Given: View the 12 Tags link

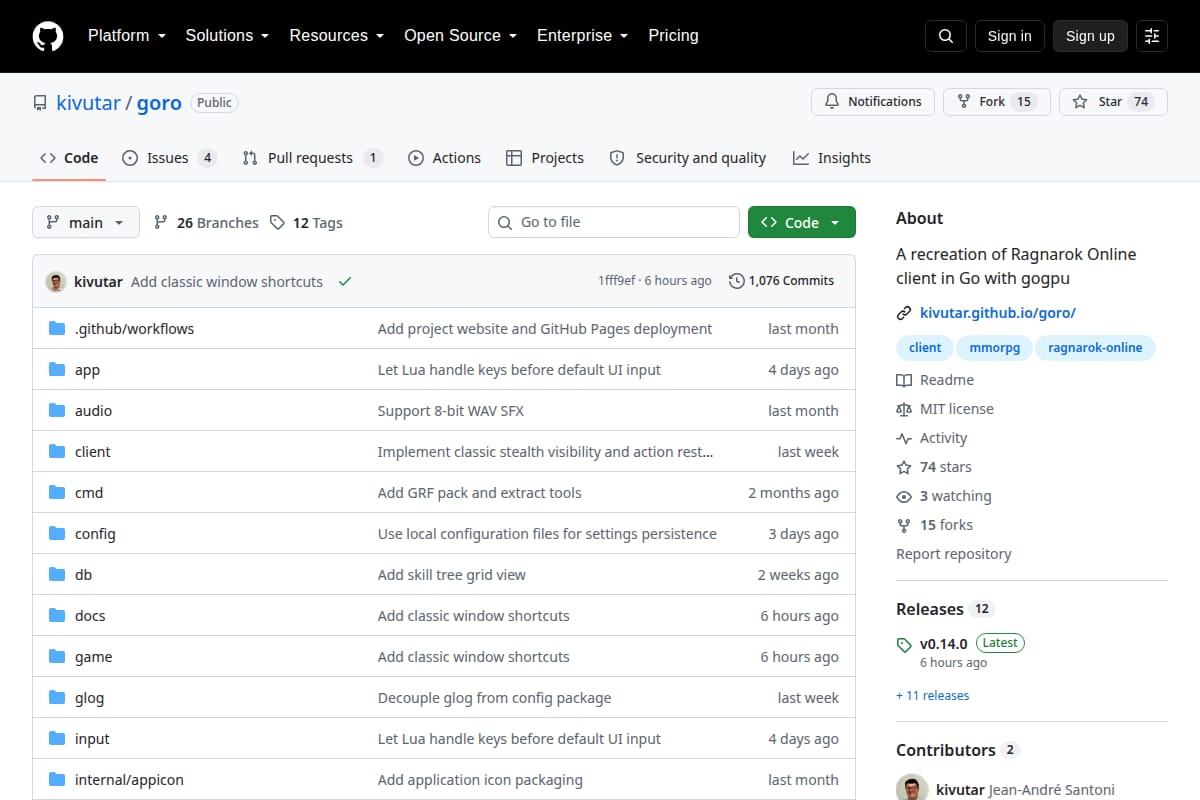Looking at the screenshot, I should (x=306, y=223).
